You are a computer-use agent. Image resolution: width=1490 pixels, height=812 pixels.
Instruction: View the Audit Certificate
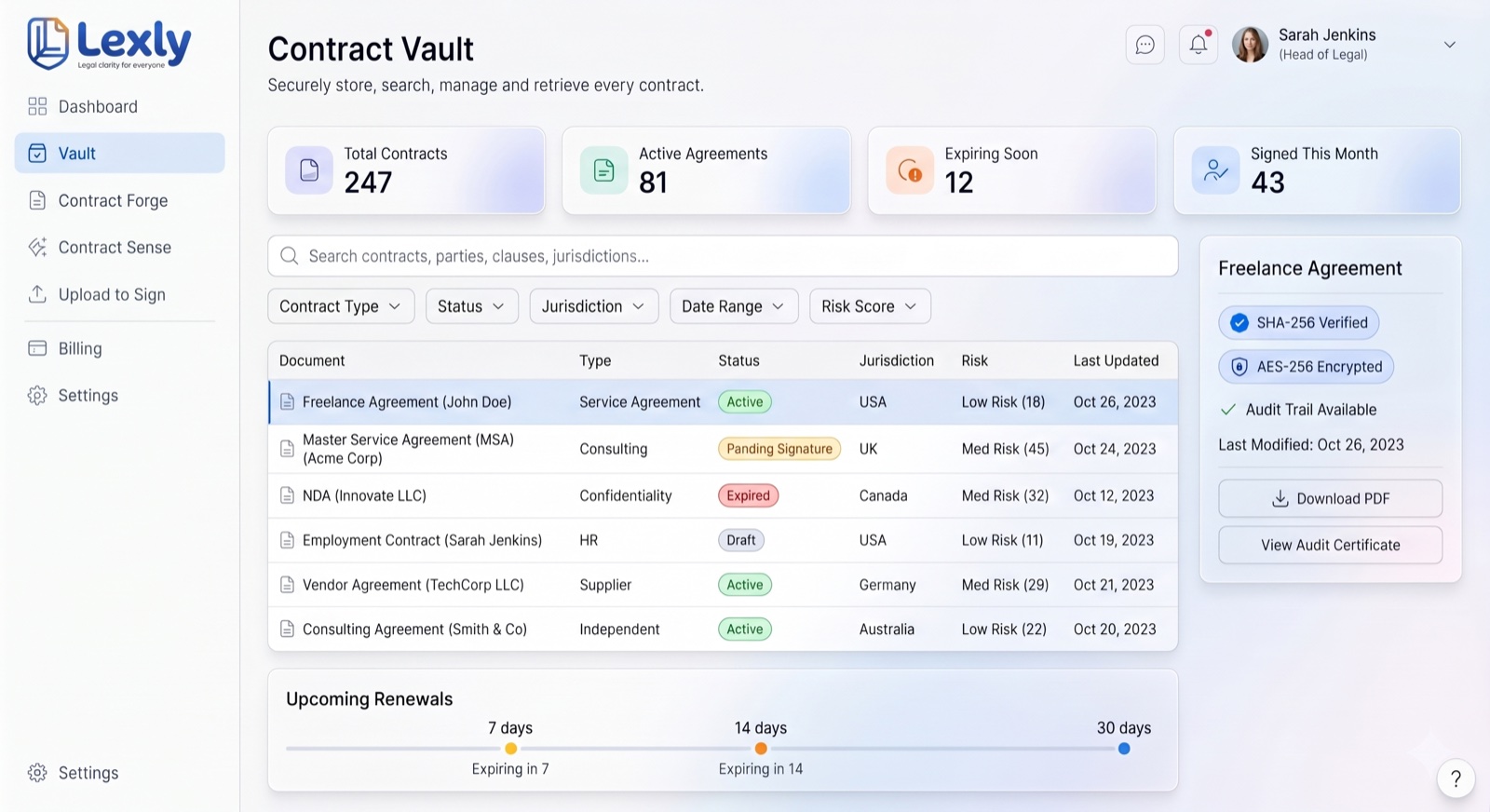click(x=1330, y=546)
